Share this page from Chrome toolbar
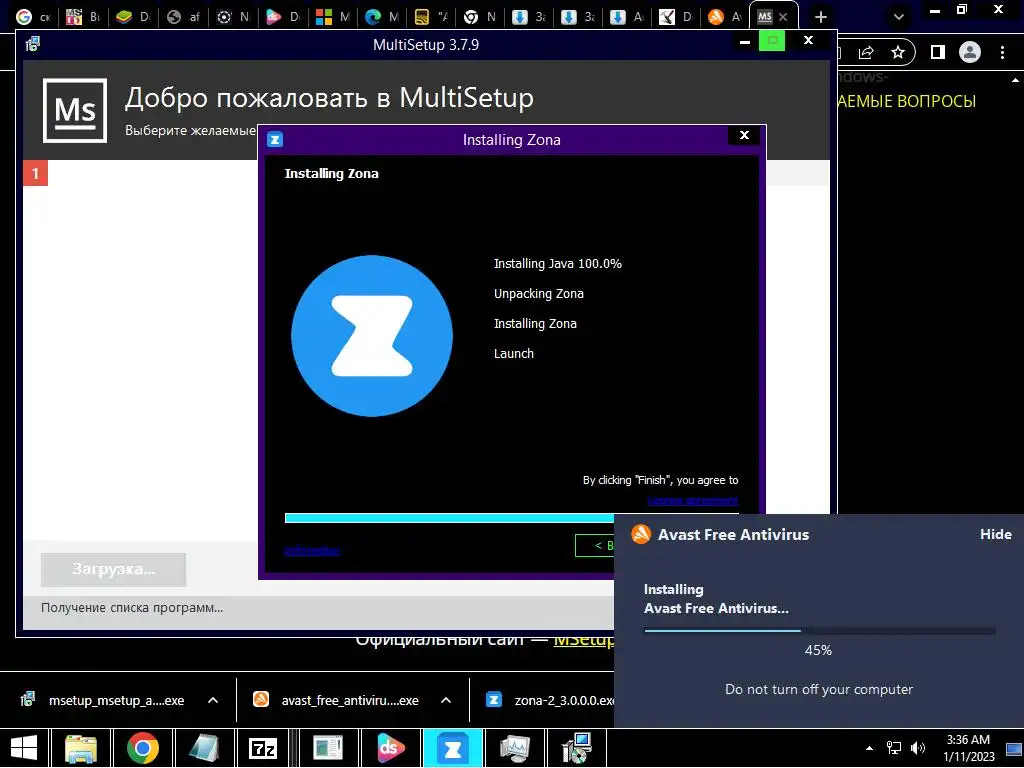1024x768 pixels. [x=867, y=52]
